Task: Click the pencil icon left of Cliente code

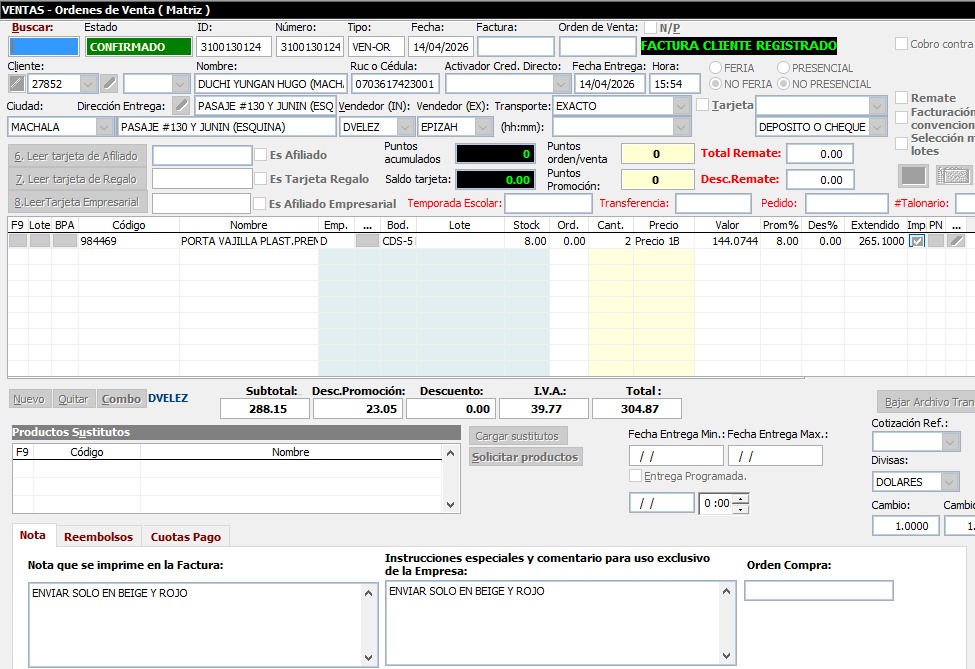Action: click(x=17, y=84)
